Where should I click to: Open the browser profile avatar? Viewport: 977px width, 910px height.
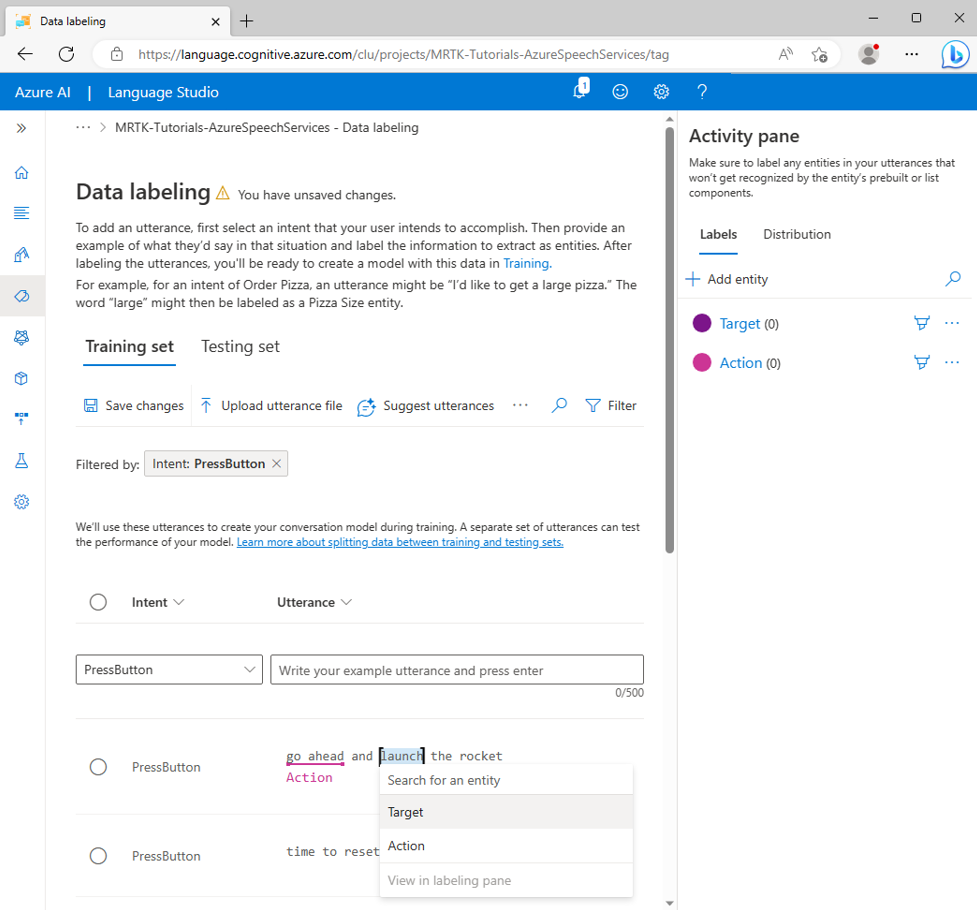click(x=869, y=54)
